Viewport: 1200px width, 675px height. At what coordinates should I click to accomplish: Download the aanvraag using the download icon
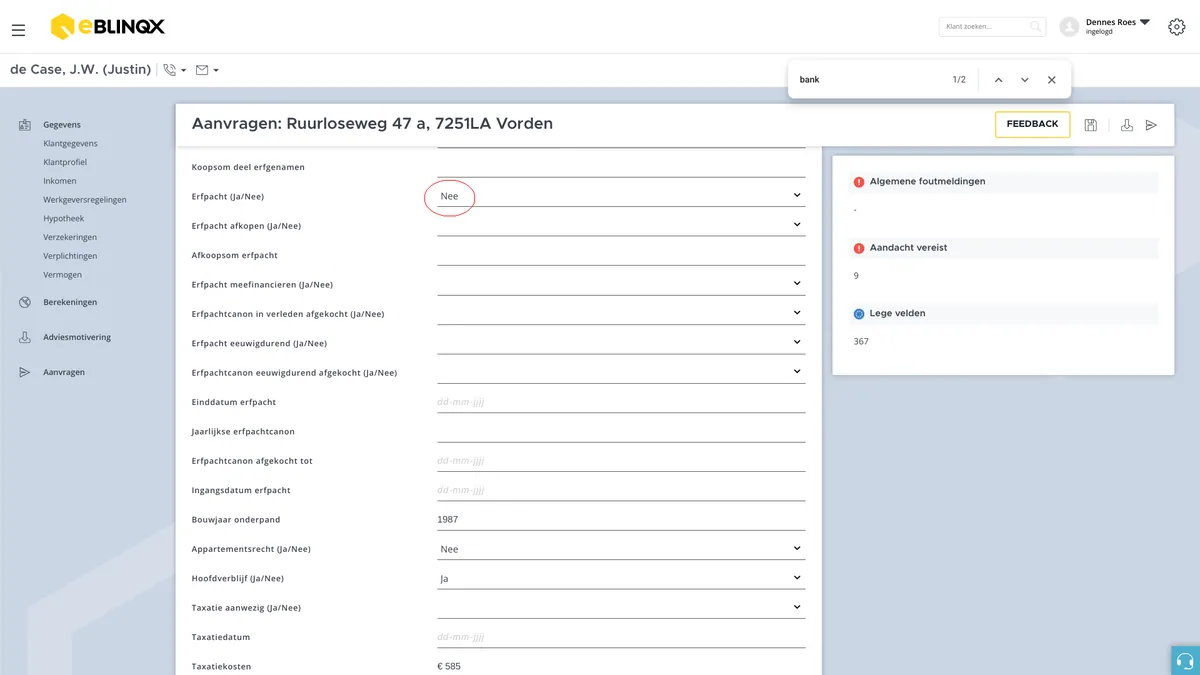coord(1127,125)
